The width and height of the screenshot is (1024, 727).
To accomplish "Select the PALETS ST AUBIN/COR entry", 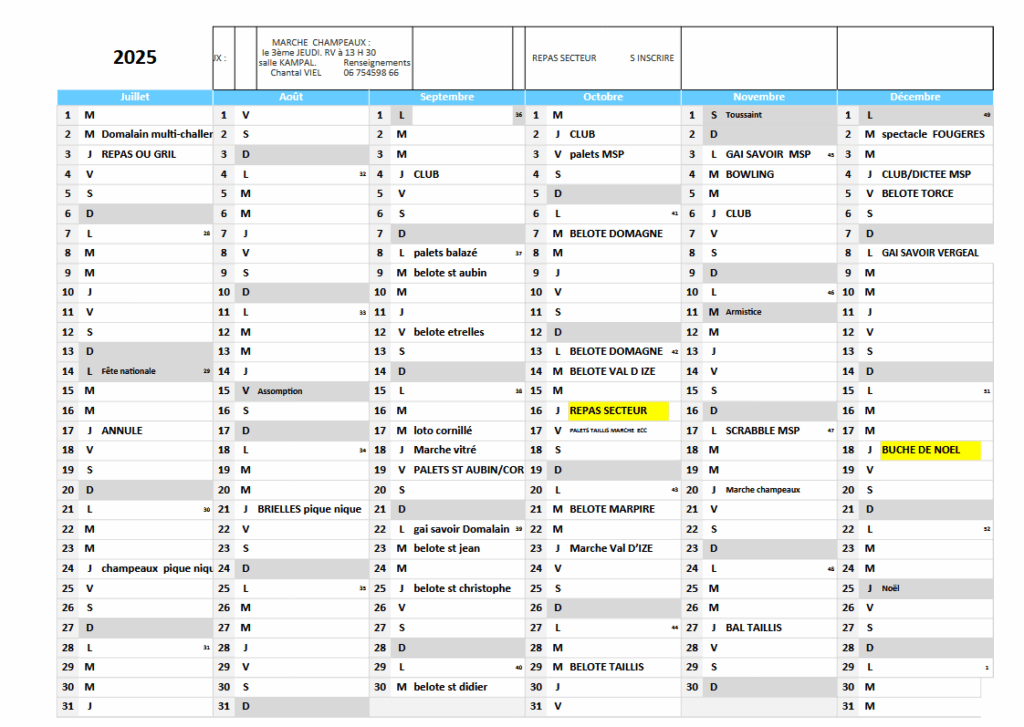I will [468, 470].
